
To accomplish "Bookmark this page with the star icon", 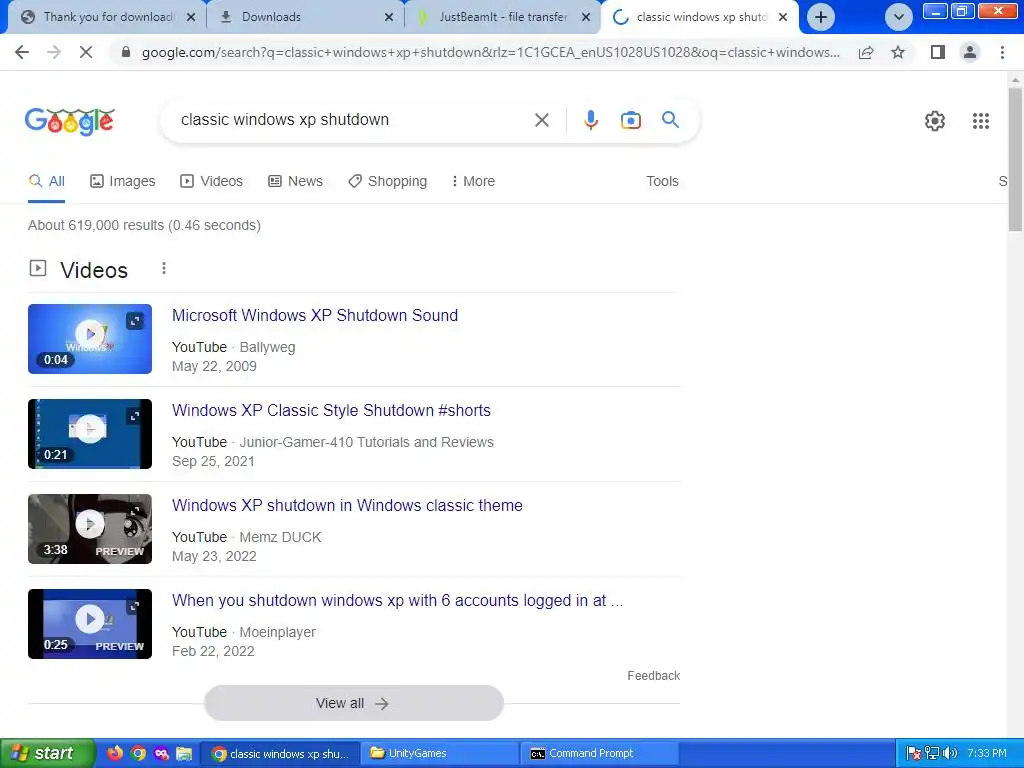I will pos(898,52).
